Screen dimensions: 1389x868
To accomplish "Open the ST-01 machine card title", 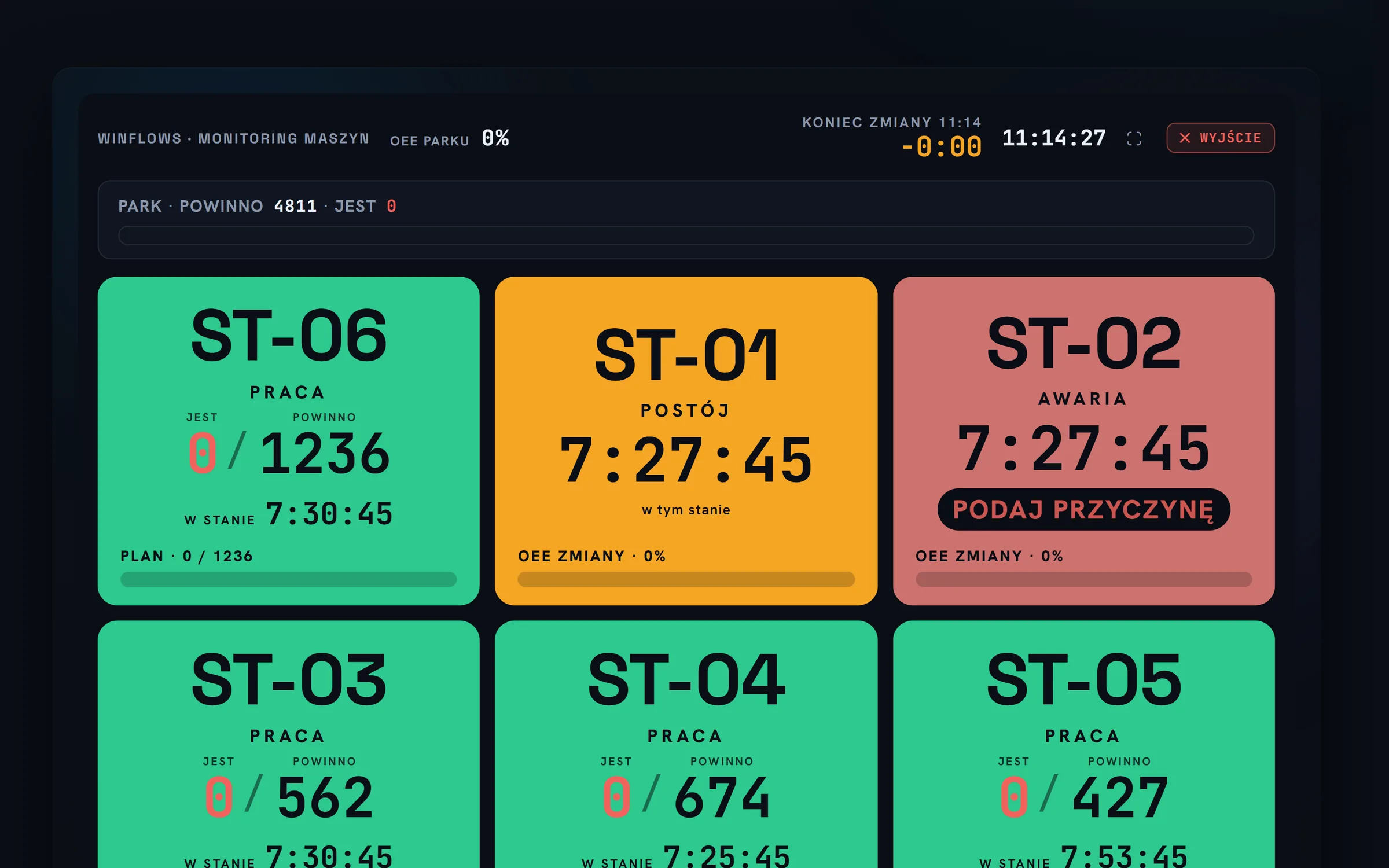I will tap(686, 354).
